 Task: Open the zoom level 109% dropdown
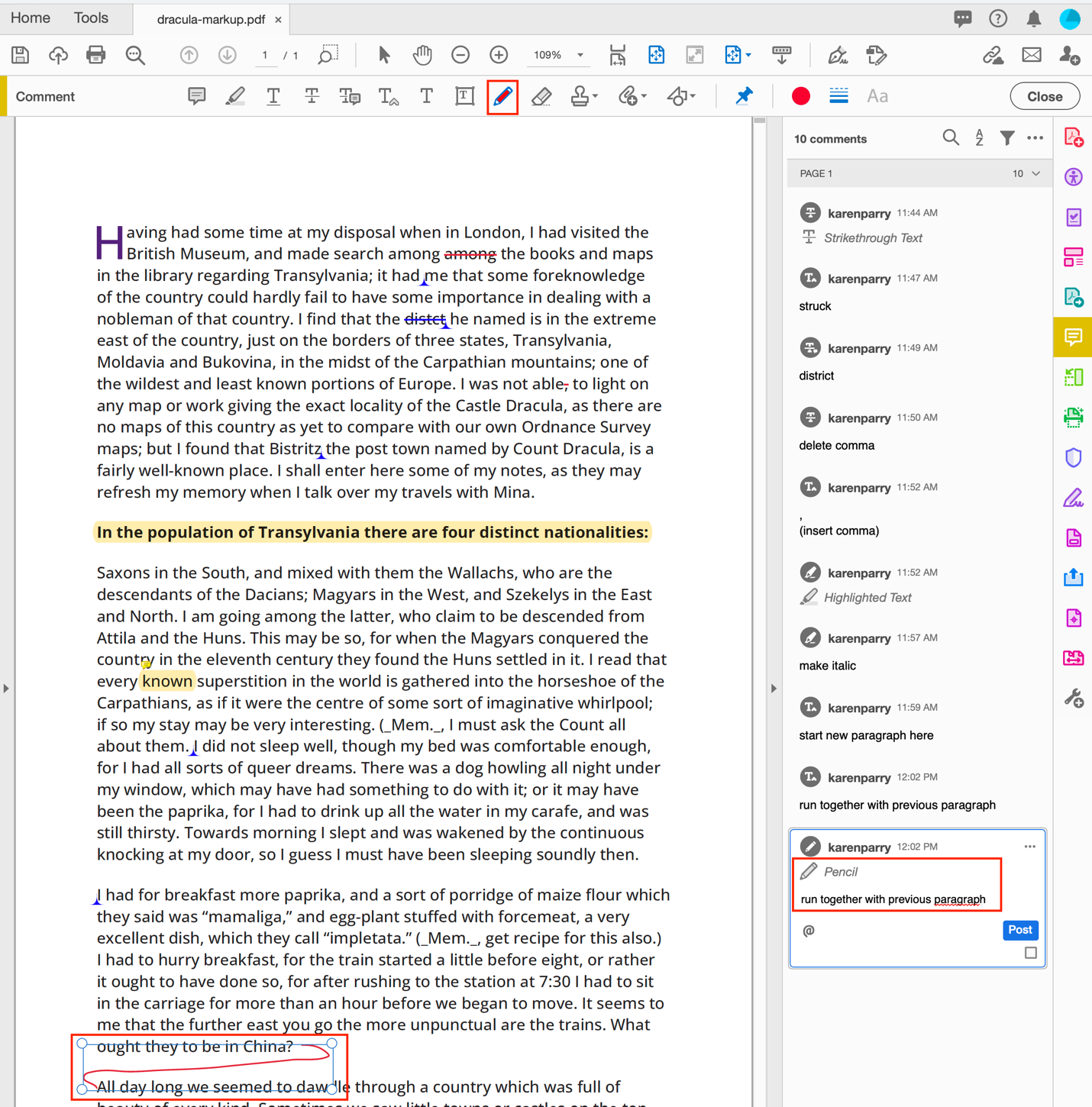coord(580,55)
